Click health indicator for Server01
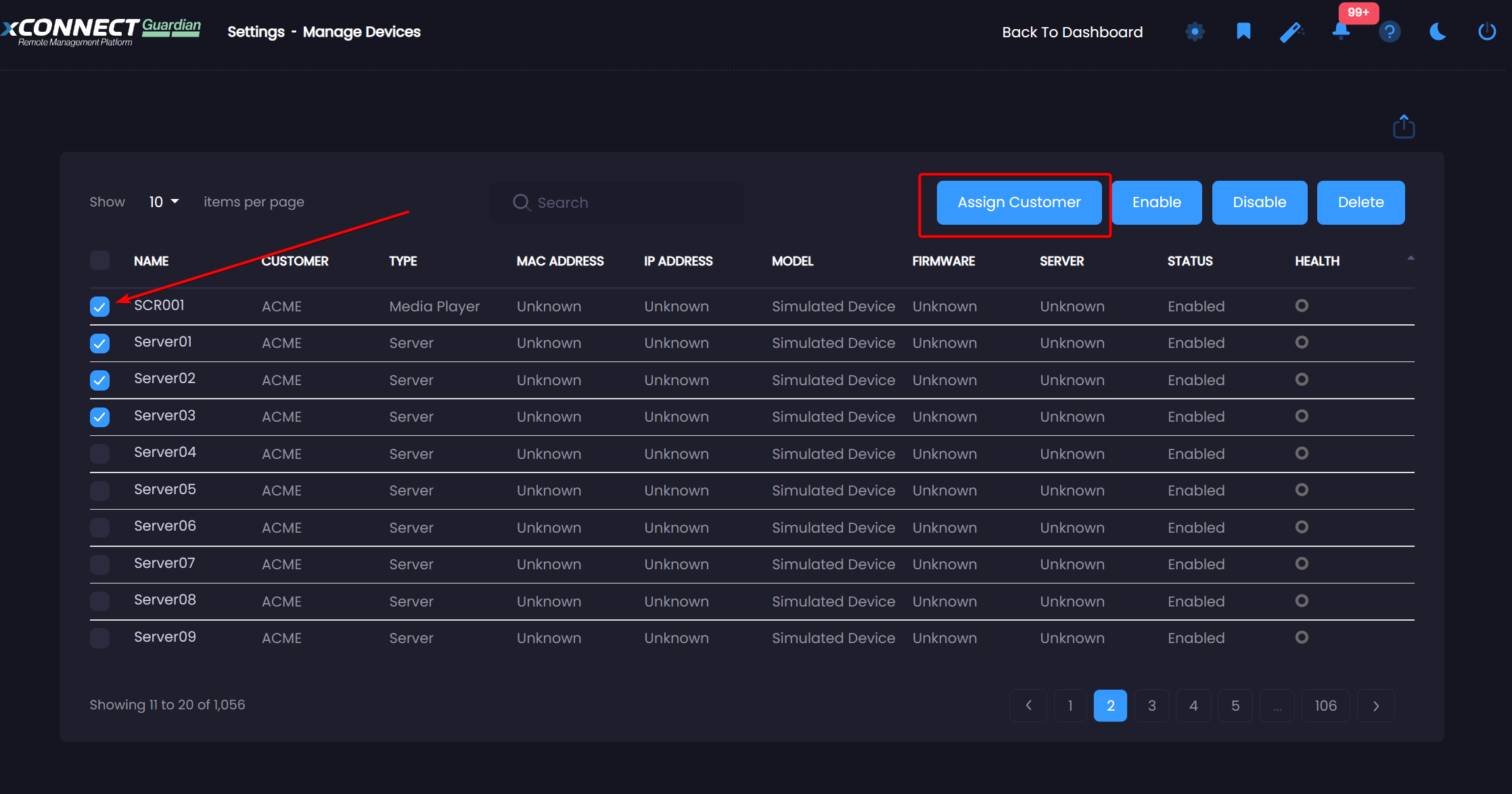 (1302, 343)
